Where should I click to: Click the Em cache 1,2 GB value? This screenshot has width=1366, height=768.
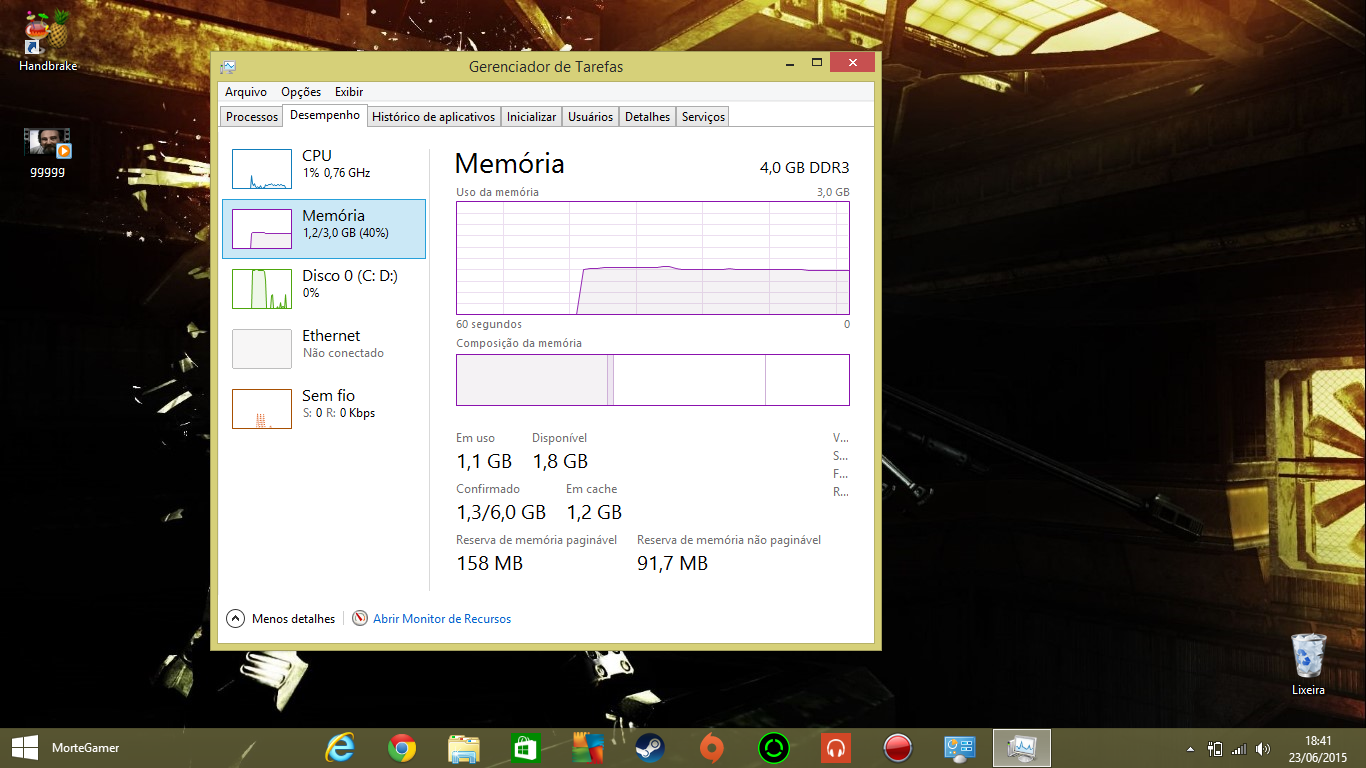pyautogui.click(x=594, y=512)
